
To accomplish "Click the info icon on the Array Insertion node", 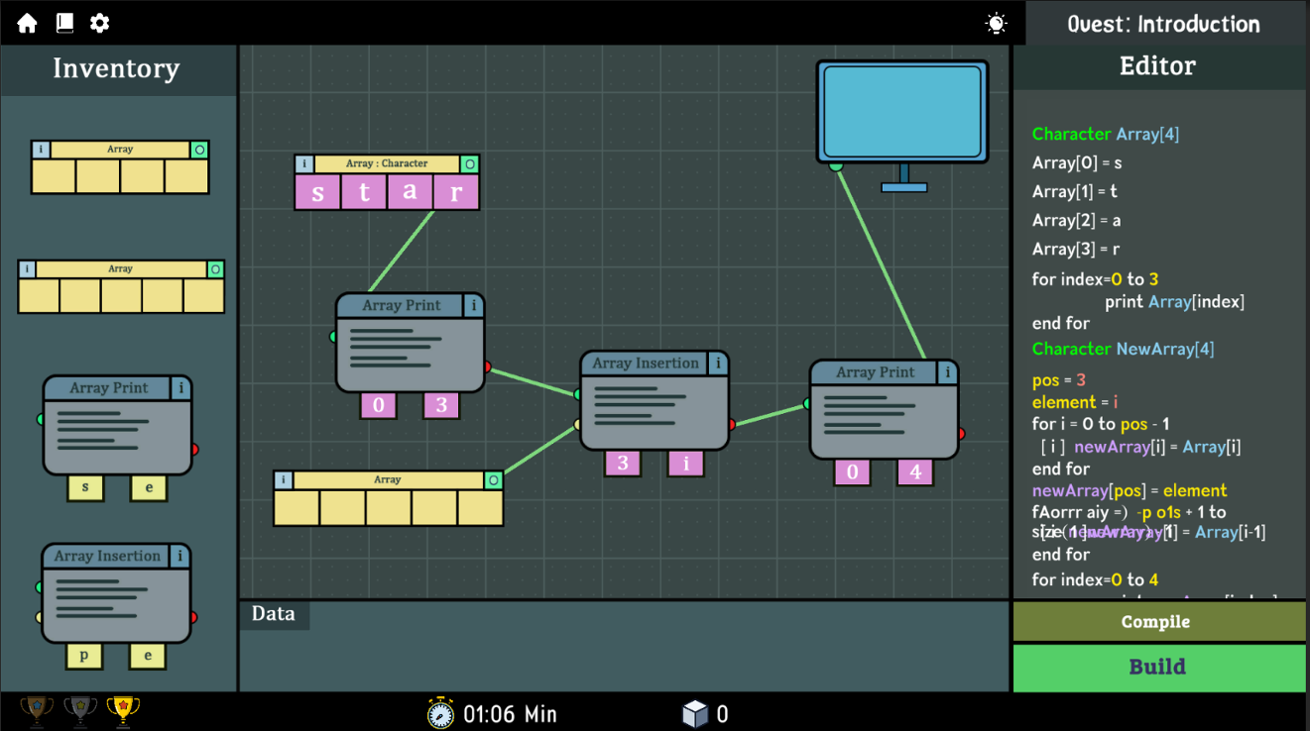I will pyautogui.click(x=718, y=363).
